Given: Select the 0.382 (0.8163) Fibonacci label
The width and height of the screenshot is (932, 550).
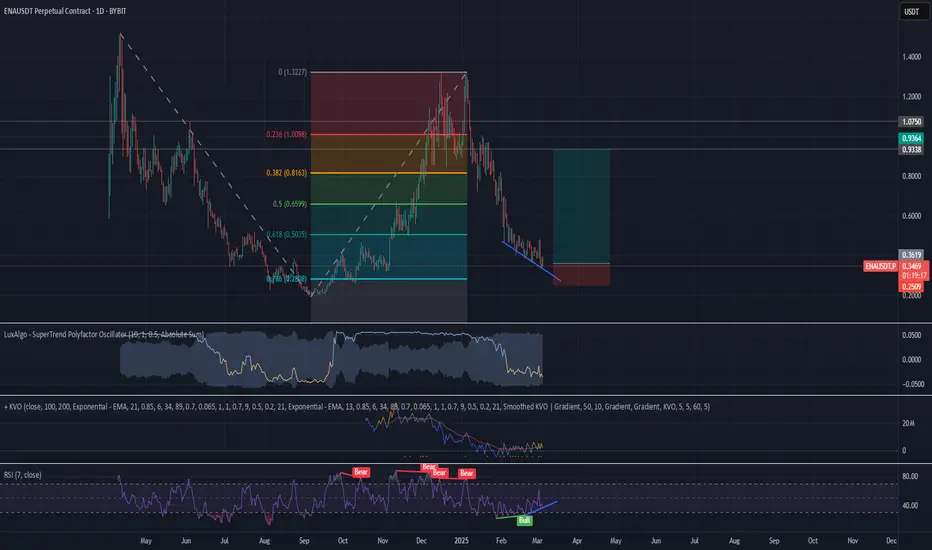Looking at the screenshot, I should click(286, 173).
